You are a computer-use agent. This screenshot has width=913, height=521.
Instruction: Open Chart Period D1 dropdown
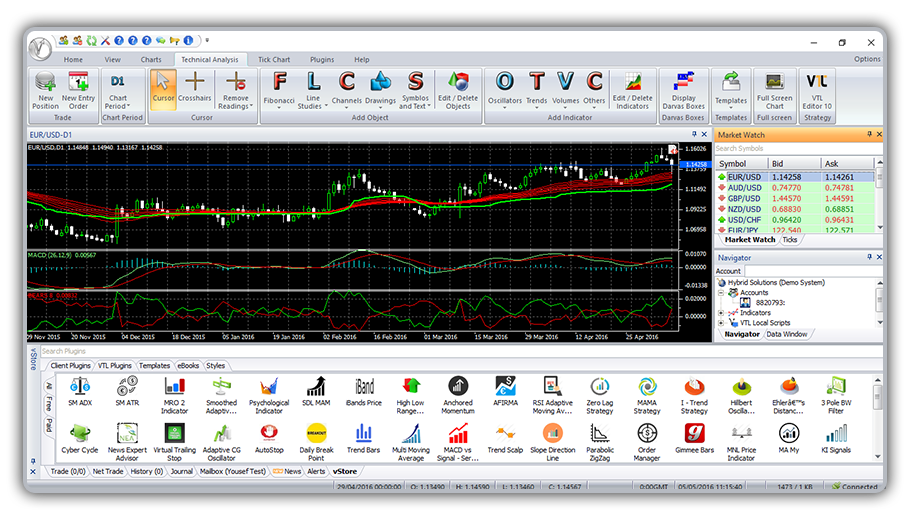pyautogui.click(x=118, y=90)
